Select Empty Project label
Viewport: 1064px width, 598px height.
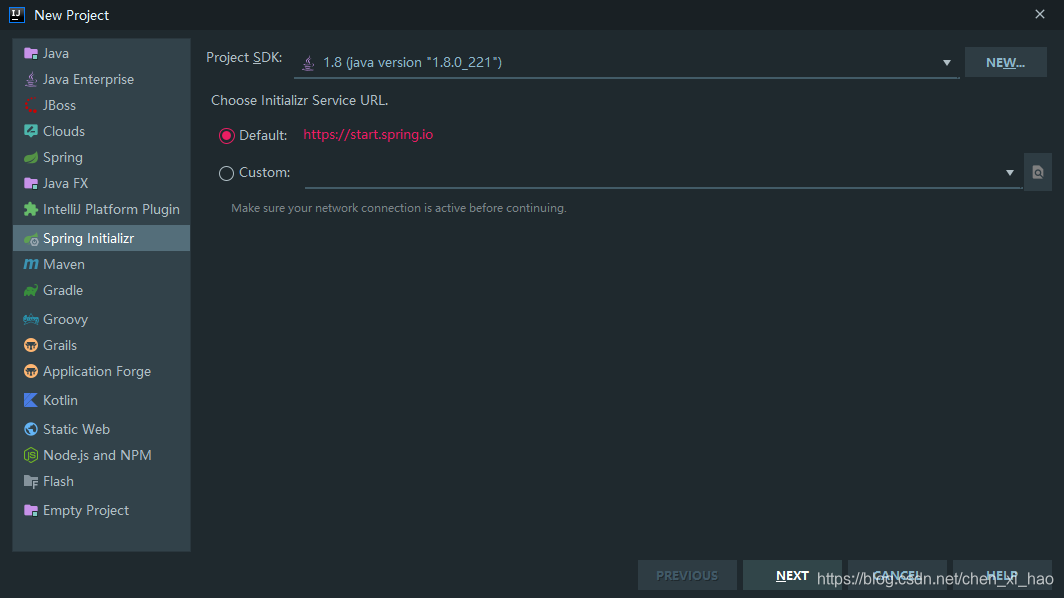coord(86,510)
